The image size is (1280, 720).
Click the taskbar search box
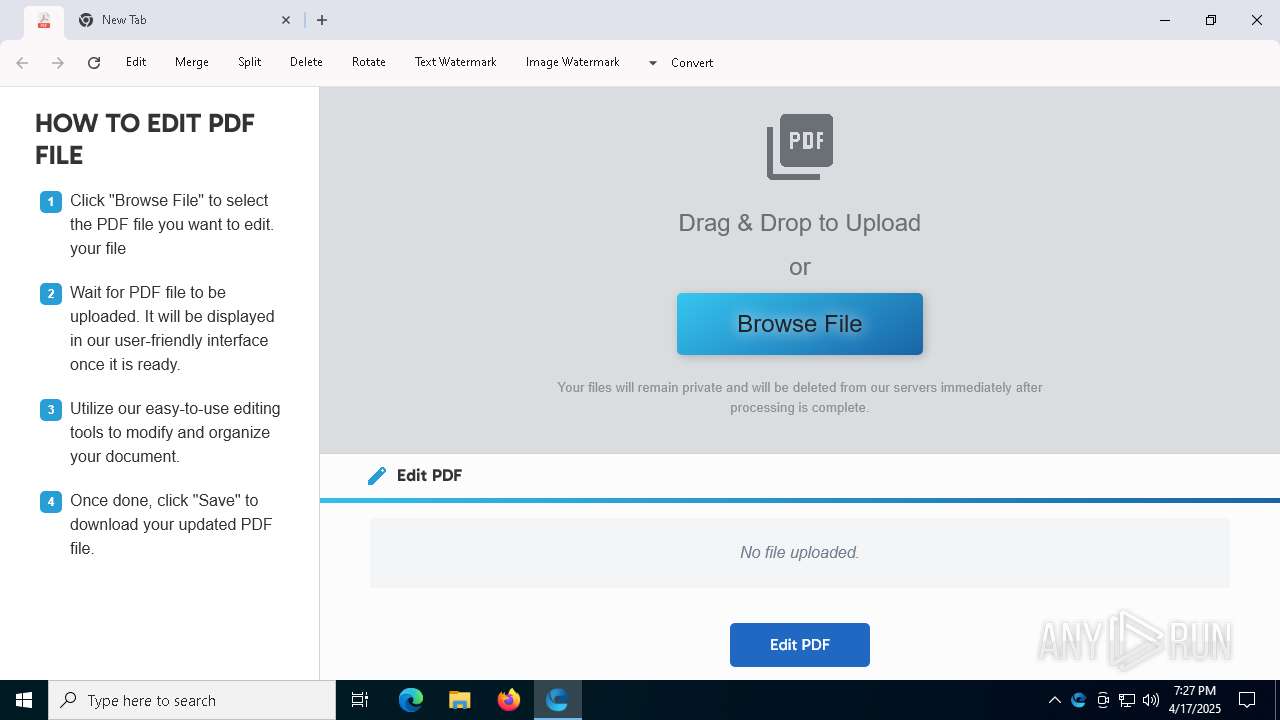point(192,700)
